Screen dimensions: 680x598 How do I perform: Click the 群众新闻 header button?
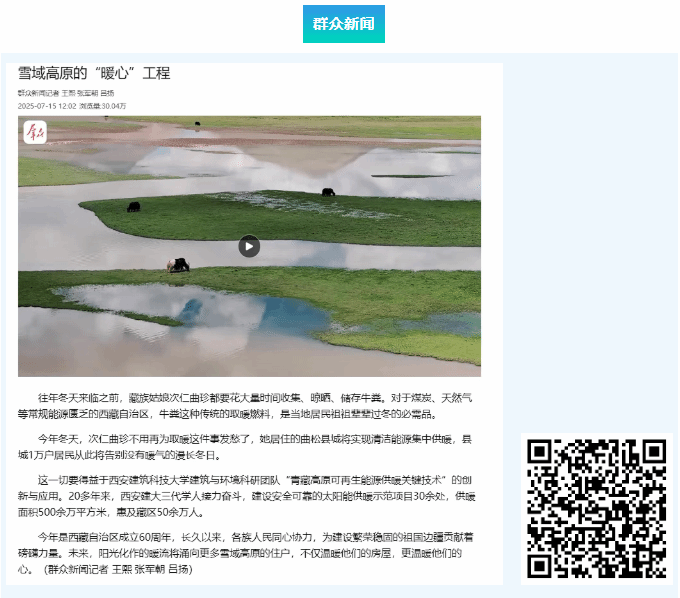pyautogui.click(x=343, y=24)
